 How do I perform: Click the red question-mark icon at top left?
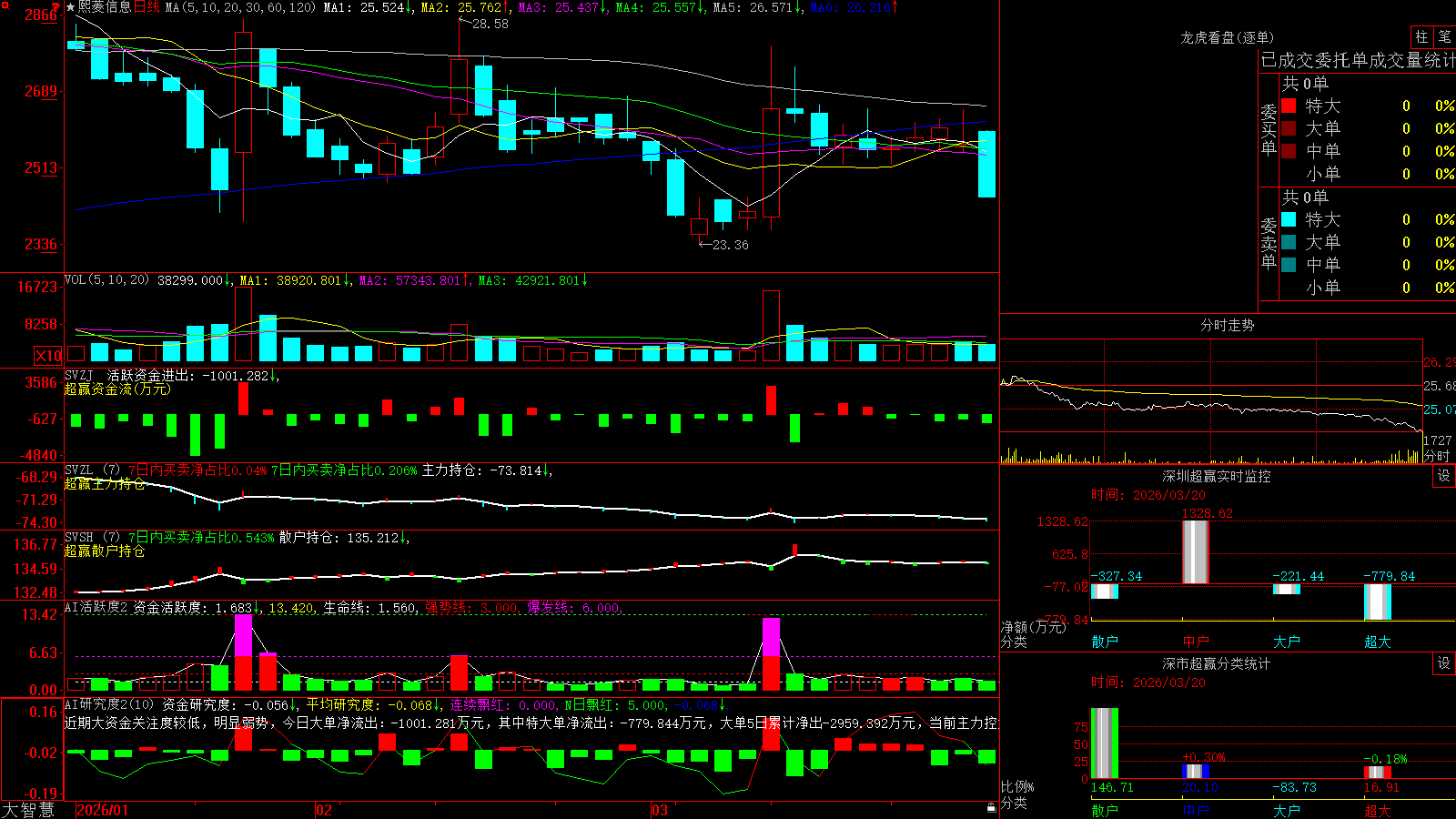pyautogui.click(x=56, y=6)
